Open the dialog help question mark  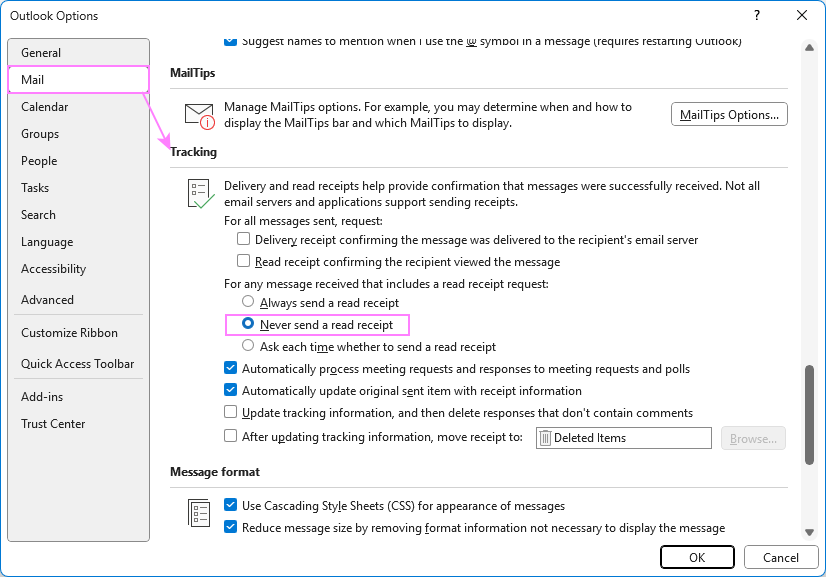pyautogui.click(x=758, y=15)
